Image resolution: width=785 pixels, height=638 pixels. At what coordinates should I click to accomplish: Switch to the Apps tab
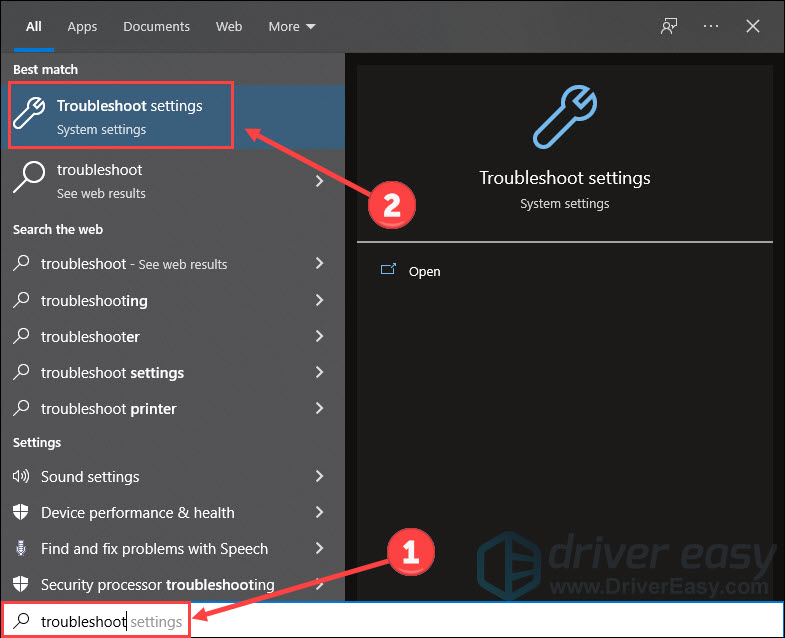click(x=82, y=26)
